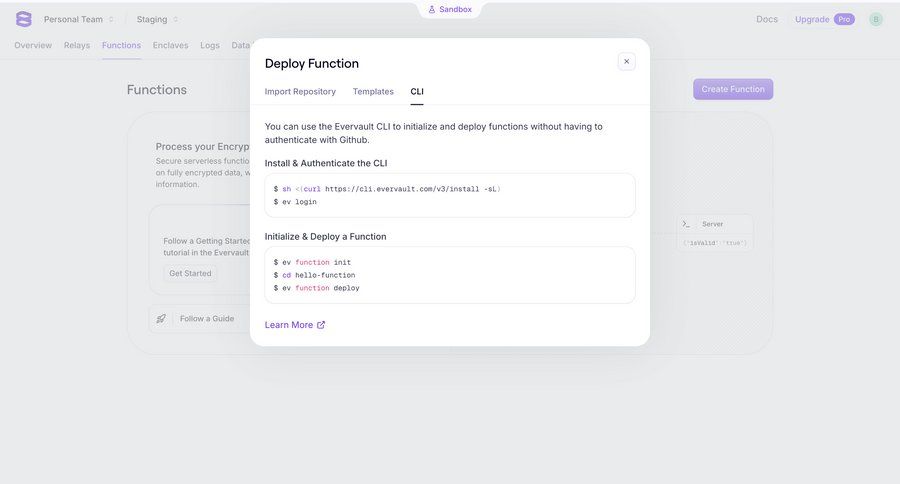Switch to Import Repository tab
Screen dimensions: 900x484
tap(300, 91)
